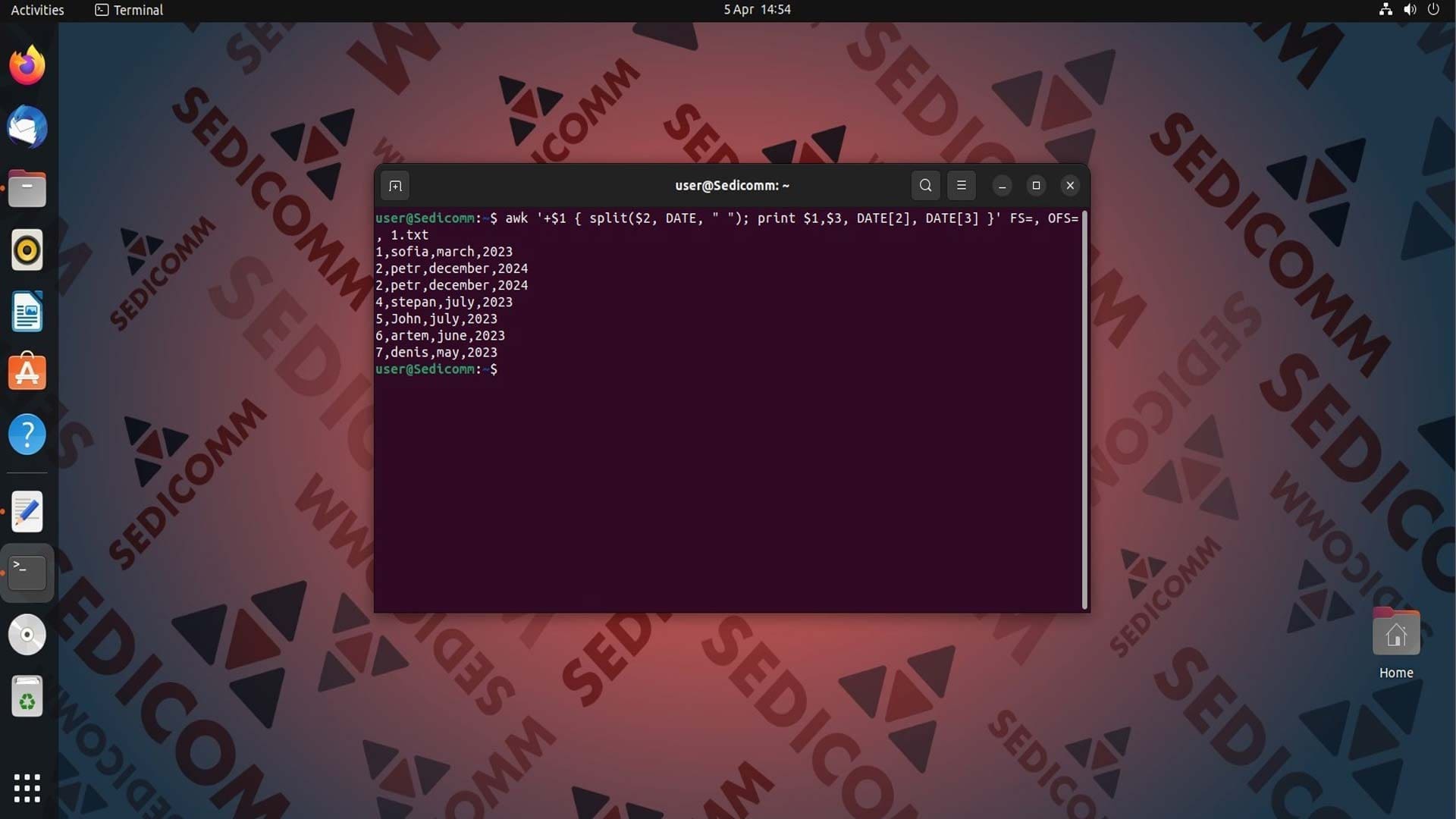Click Activities in the top bar
This screenshot has height=819, width=1456.
(37, 10)
